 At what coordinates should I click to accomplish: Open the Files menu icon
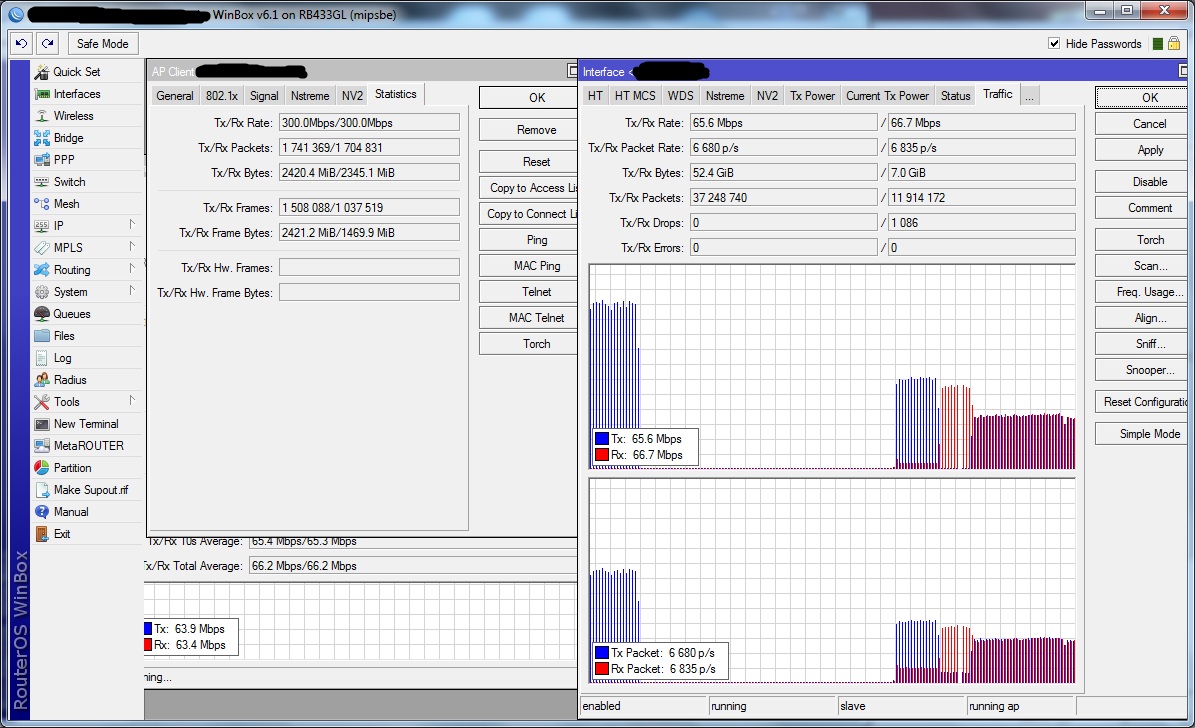pyautogui.click(x=42, y=336)
